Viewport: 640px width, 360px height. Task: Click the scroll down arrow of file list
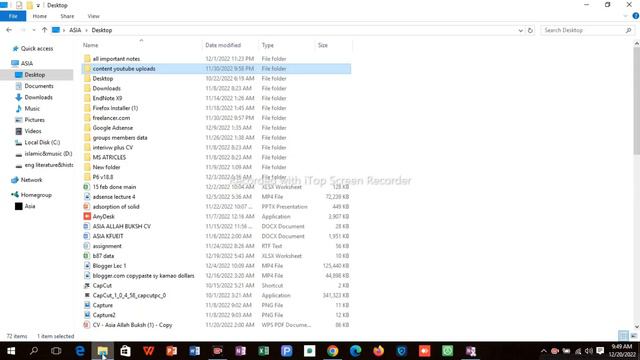point(636,327)
